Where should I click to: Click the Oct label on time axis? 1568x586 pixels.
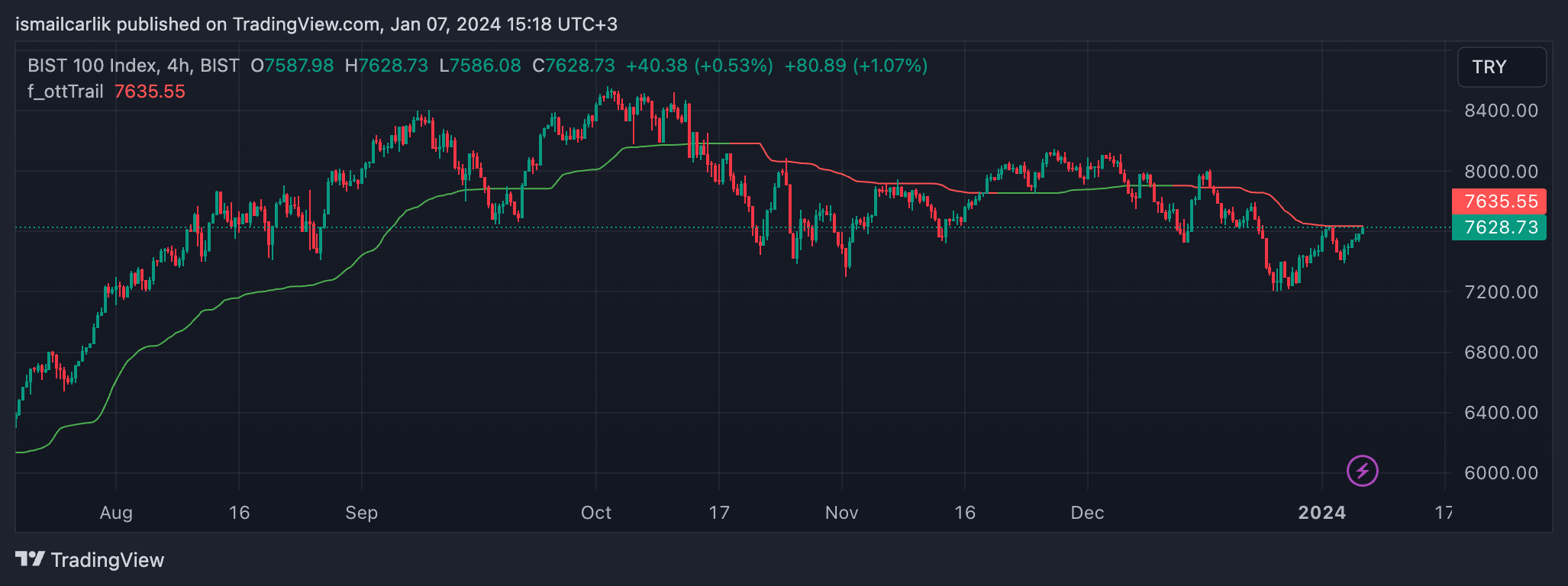tap(596, 513)
